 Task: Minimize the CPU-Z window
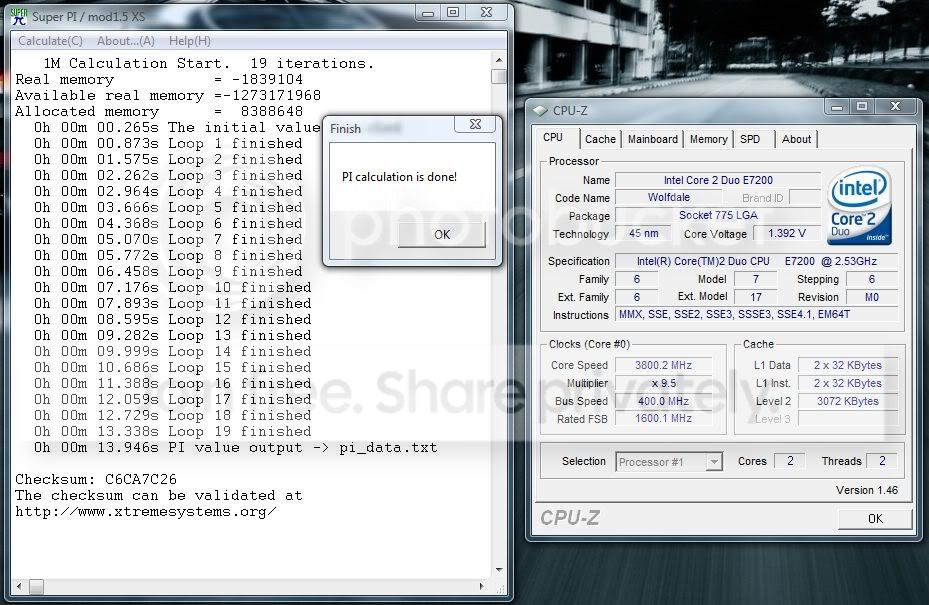tap(837, 107)
